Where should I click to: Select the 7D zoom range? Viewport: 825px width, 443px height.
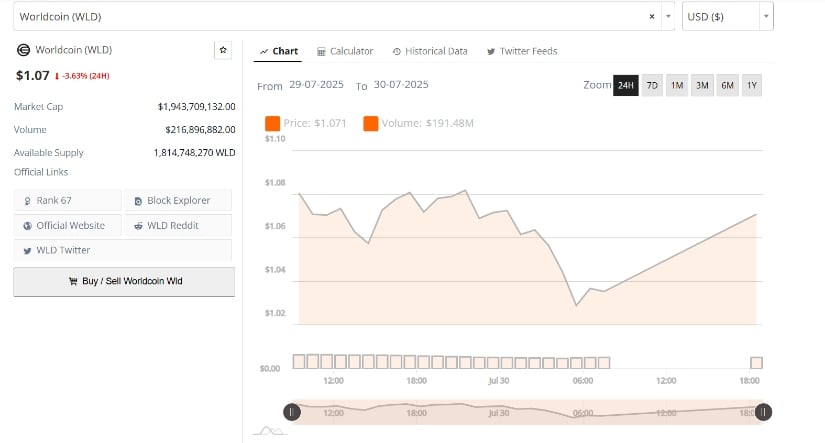pyautogui.click(x=652, y=85)
